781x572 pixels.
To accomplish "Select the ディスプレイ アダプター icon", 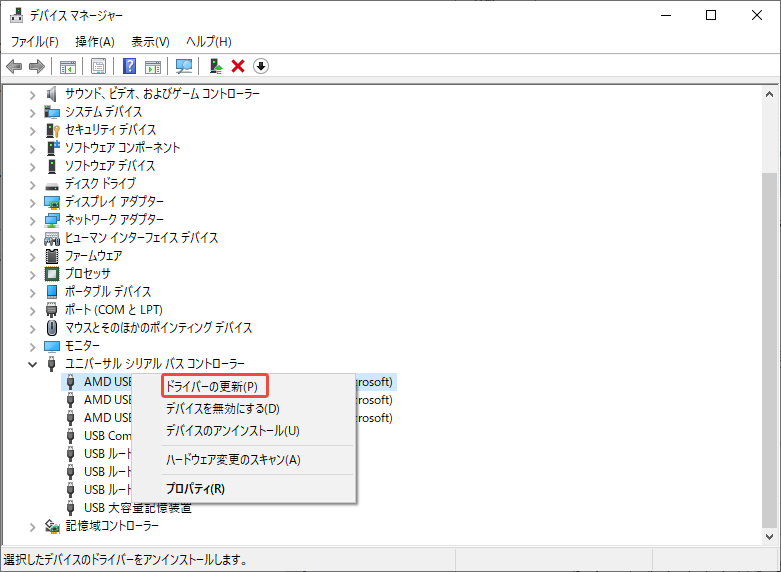I will click(x=52, y=202).
